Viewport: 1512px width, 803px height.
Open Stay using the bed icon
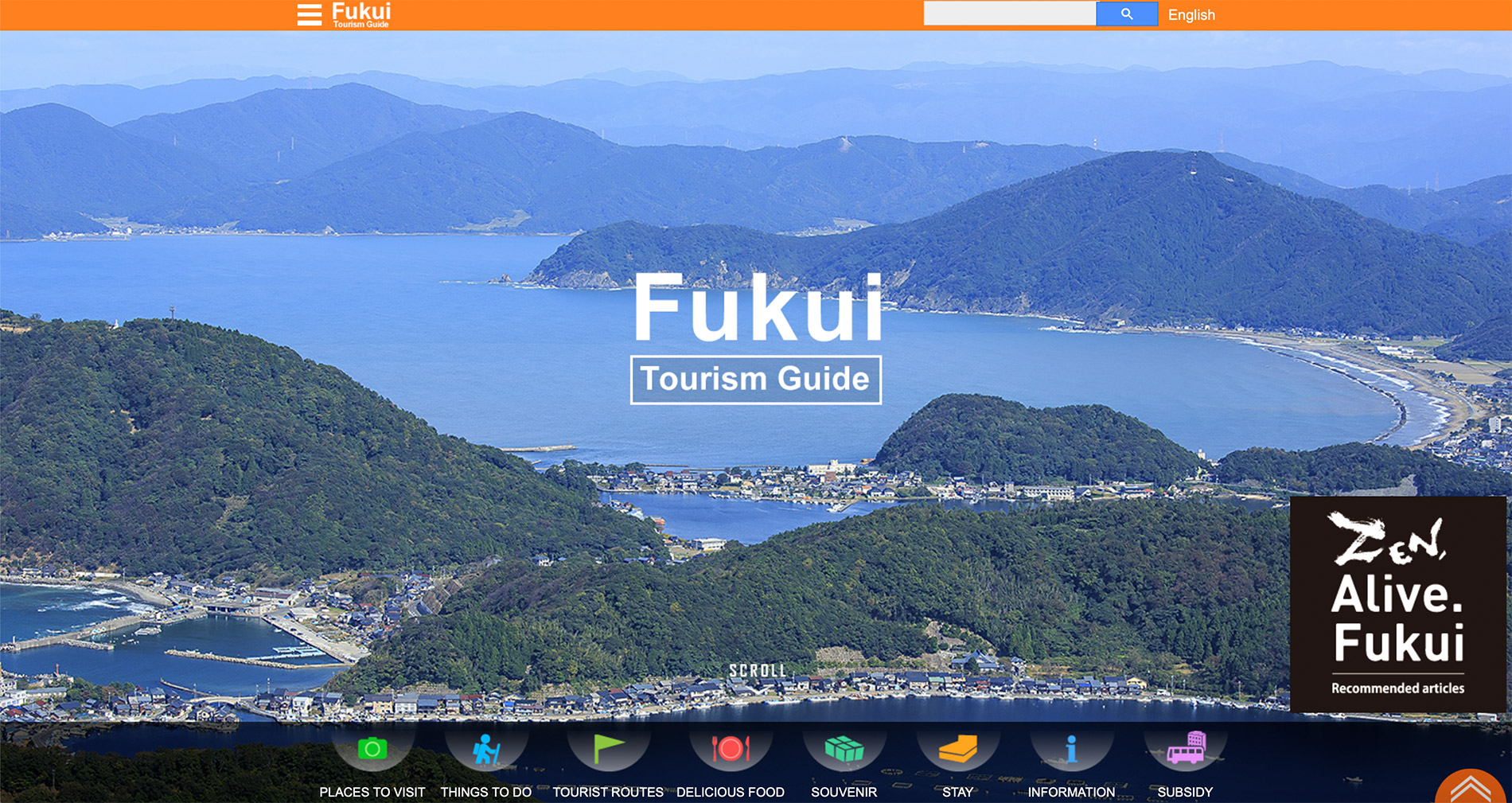click(x=958, y=746)
